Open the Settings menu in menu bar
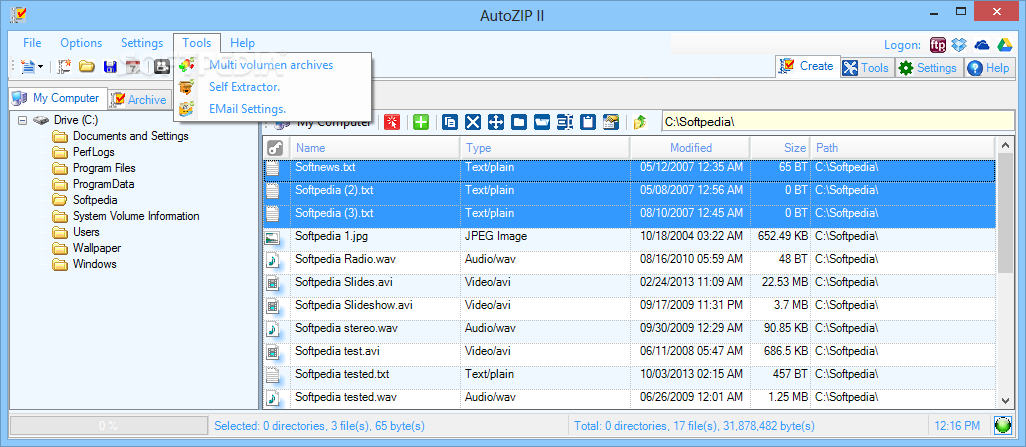Image resolution: width=1026 pixels, height=447 pixels. click(x=142, y=43)
